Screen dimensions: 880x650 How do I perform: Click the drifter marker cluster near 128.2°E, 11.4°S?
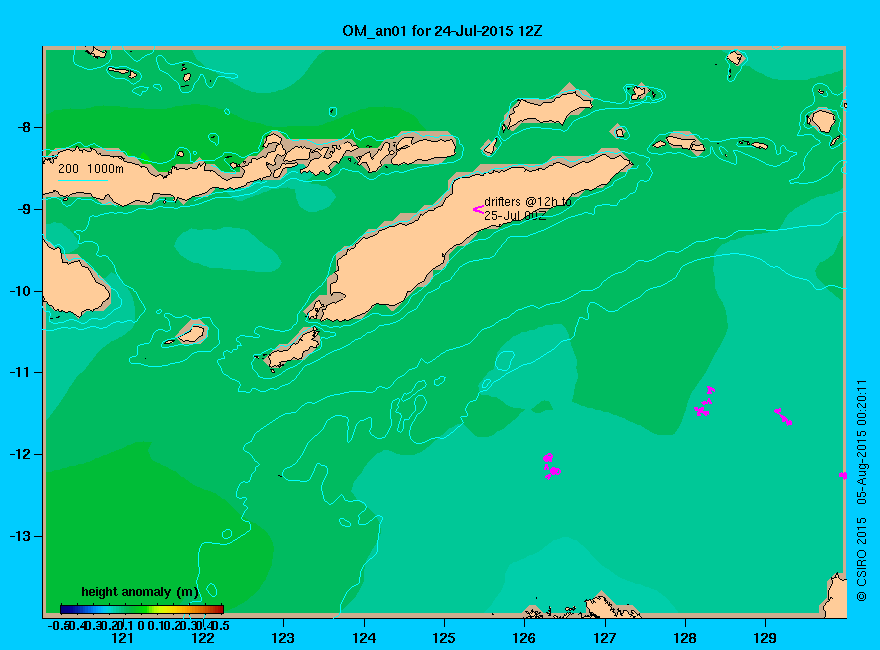(x=704, y=401)
